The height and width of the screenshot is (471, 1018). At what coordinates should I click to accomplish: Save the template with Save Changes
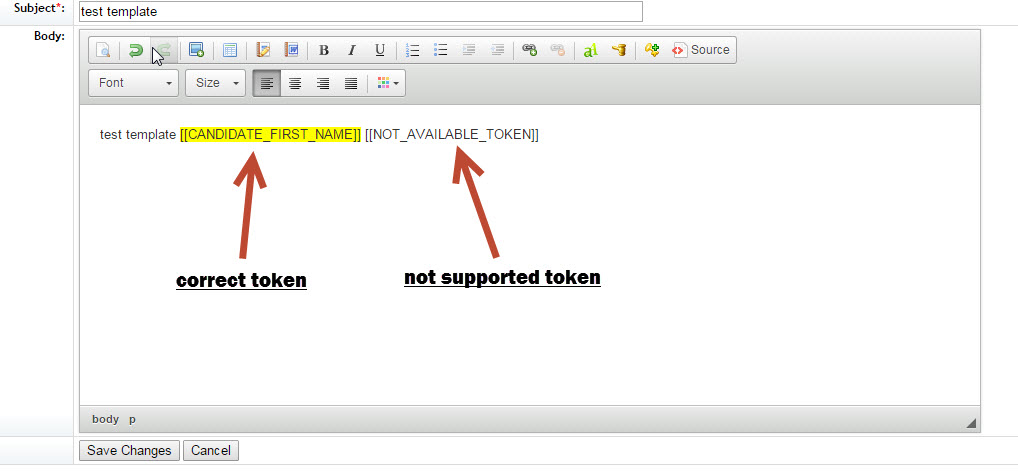coord(129,450)
